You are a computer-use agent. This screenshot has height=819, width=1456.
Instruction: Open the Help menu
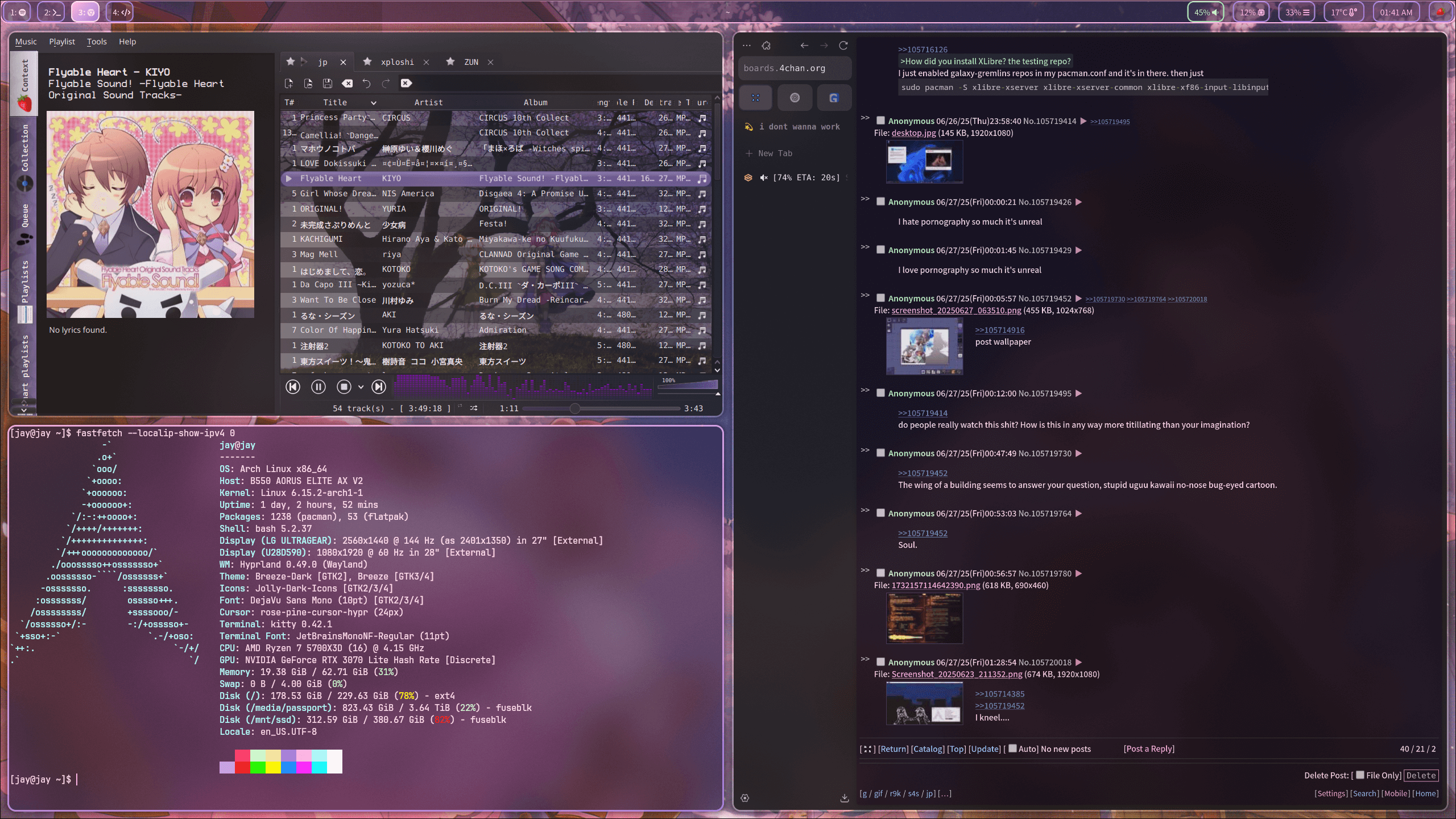pos(127,42)
